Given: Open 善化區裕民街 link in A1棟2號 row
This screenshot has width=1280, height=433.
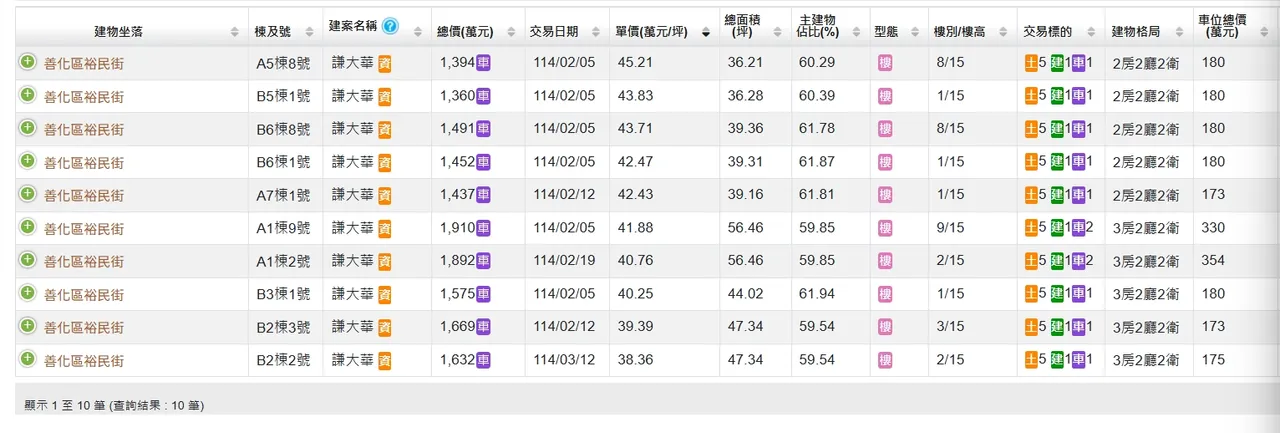Looking at the screenshot, I should [x=84, y=261].
